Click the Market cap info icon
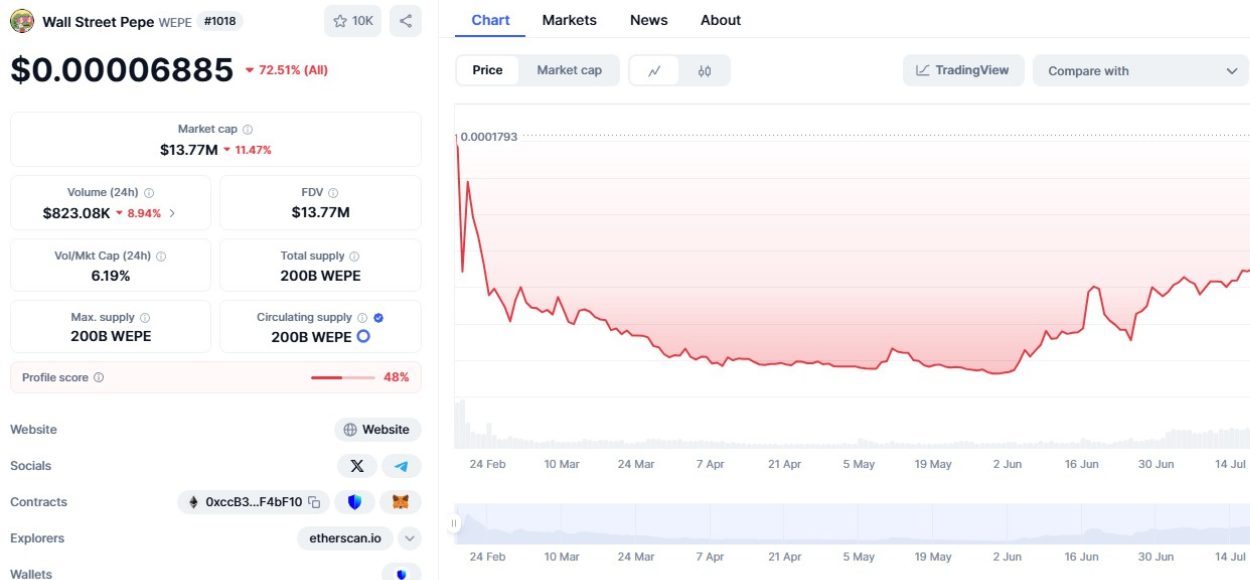This screenshot has height=580, width=1250. [248, 129]
